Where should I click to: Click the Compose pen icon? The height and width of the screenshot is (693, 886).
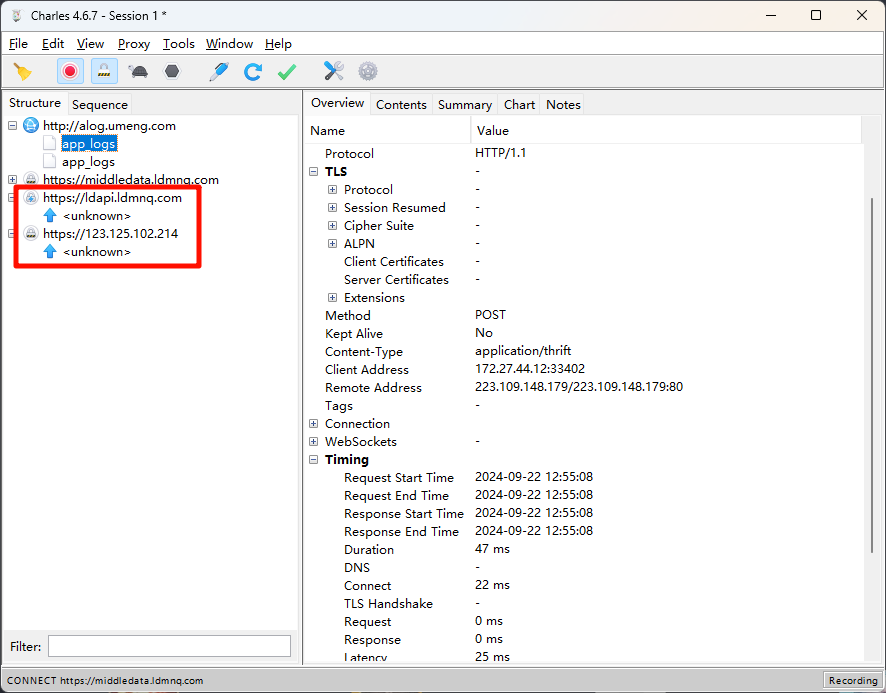[x=218, y=71]
